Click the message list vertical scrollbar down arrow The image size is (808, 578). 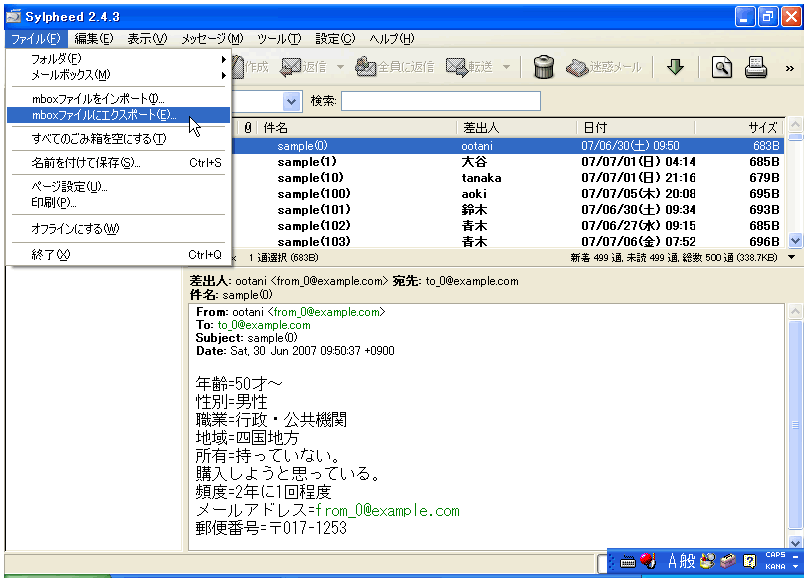pos(795,240)
